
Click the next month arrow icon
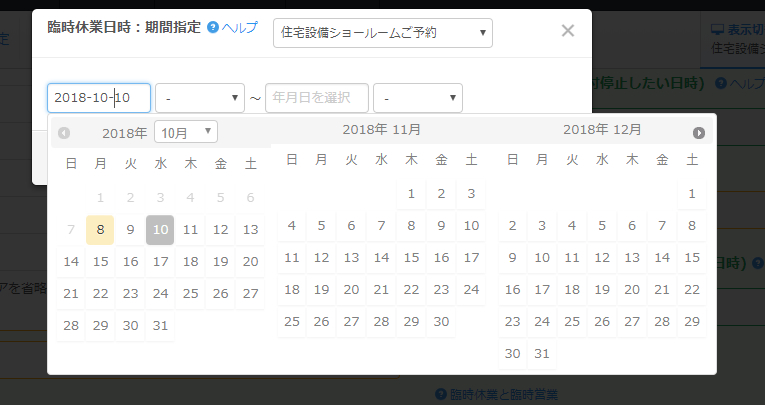coord(698,133)
